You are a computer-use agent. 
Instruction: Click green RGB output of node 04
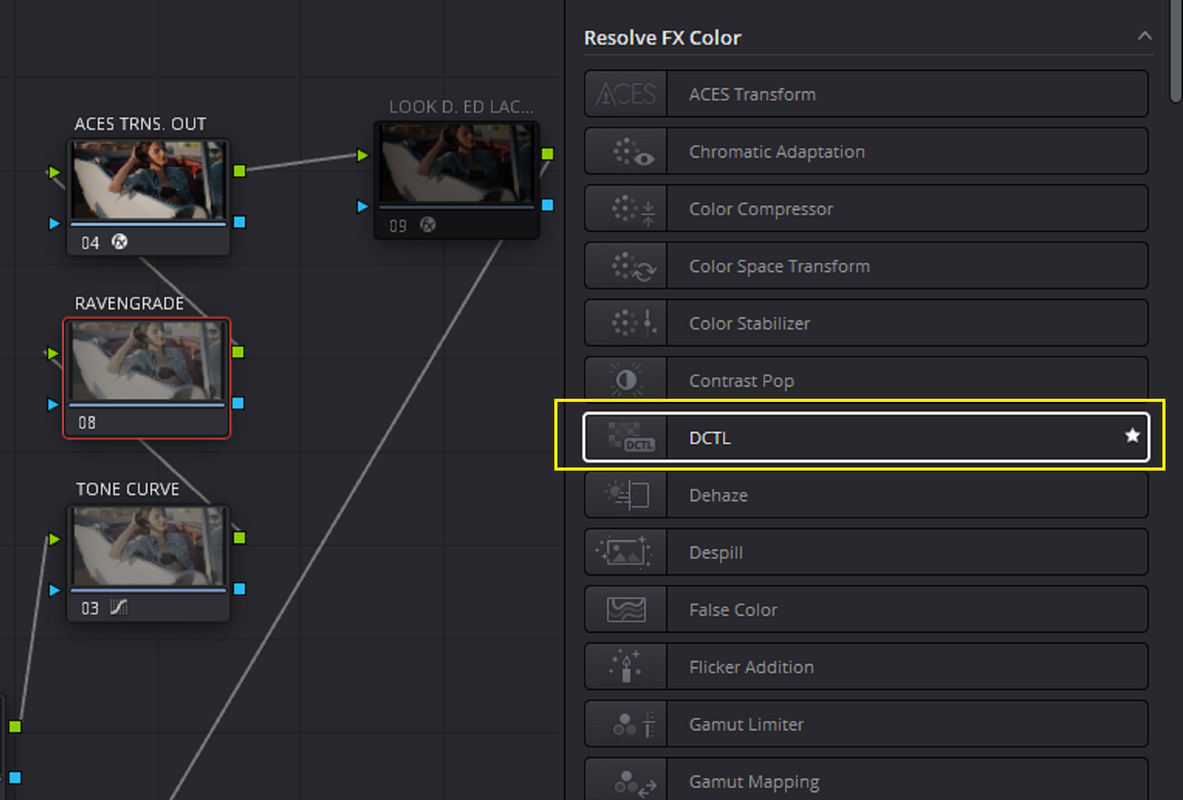tap(239, 171)
